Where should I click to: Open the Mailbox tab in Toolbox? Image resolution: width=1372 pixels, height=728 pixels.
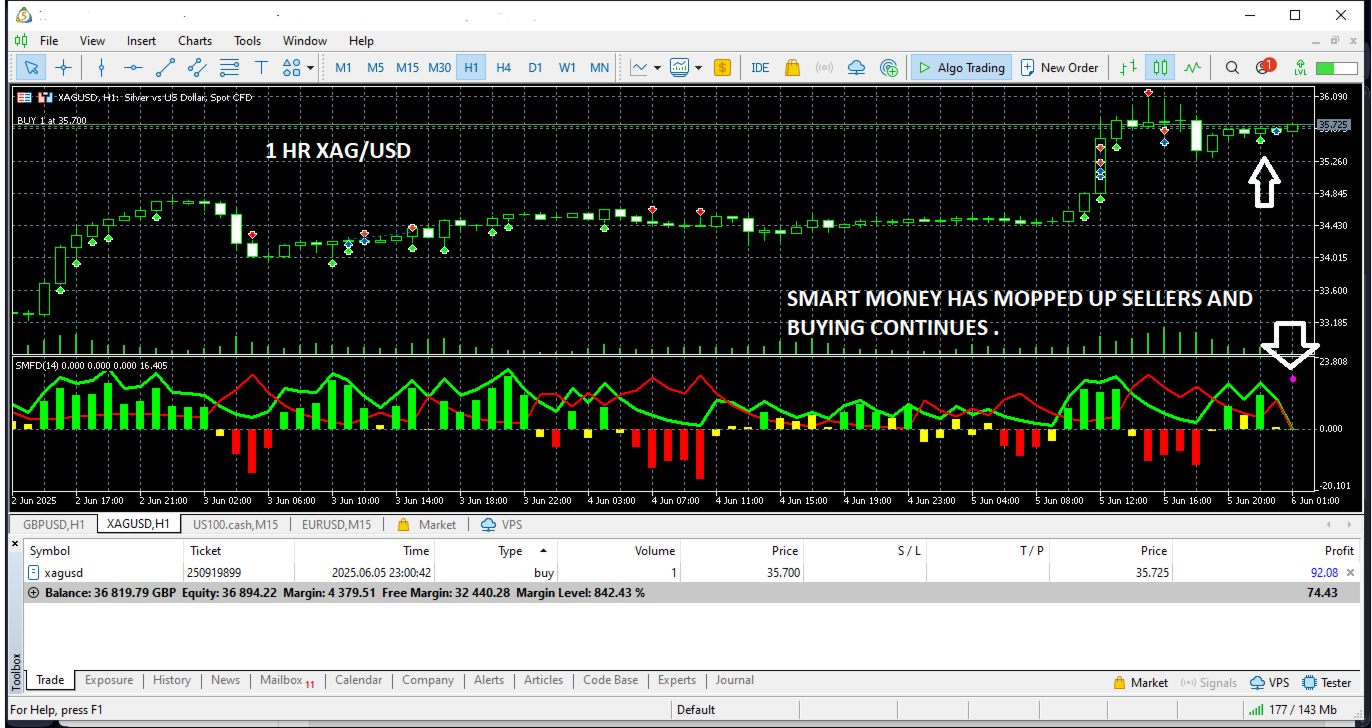coord(286,680)
